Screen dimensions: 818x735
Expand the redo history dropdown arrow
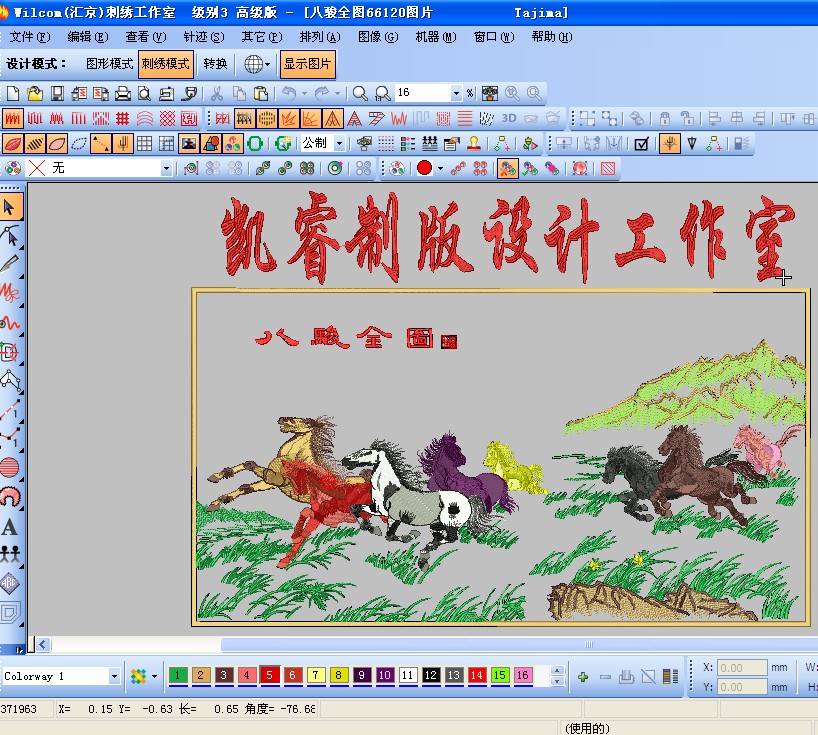337,94
